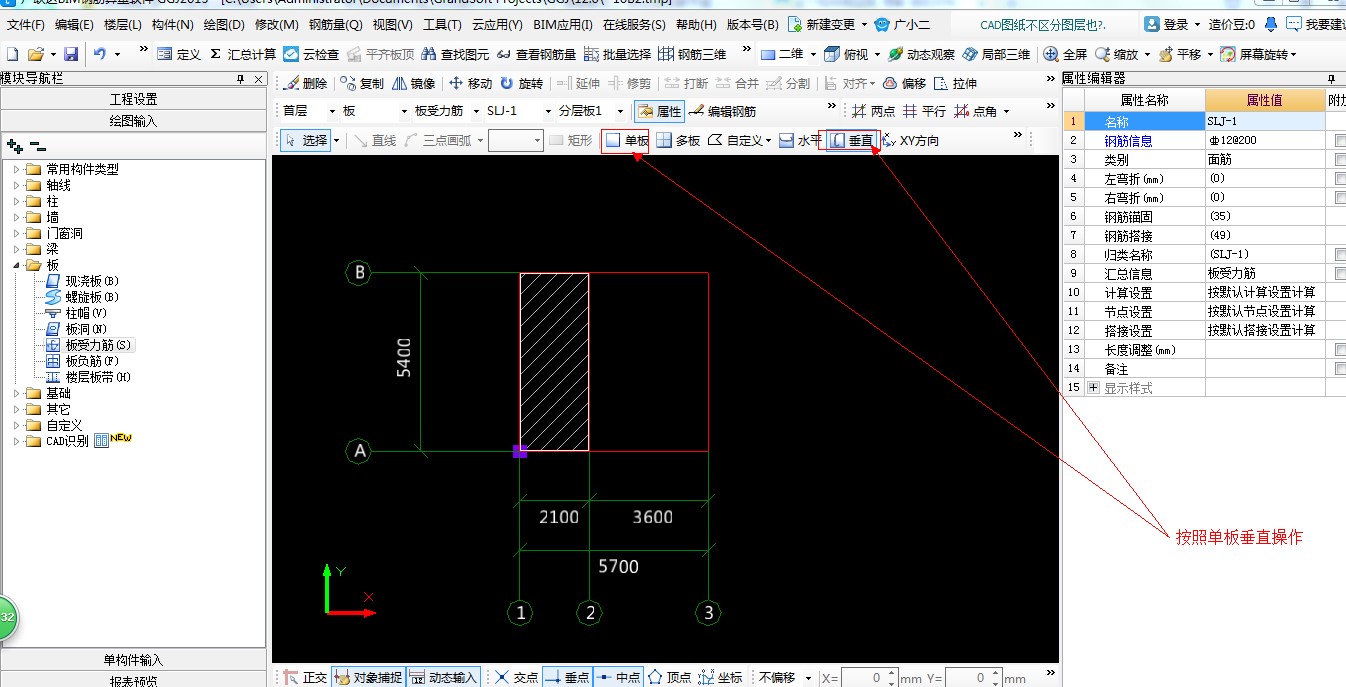This screenshot has height=687, width=1346.
Task: Click 登录 login button
Action: 1168,24
